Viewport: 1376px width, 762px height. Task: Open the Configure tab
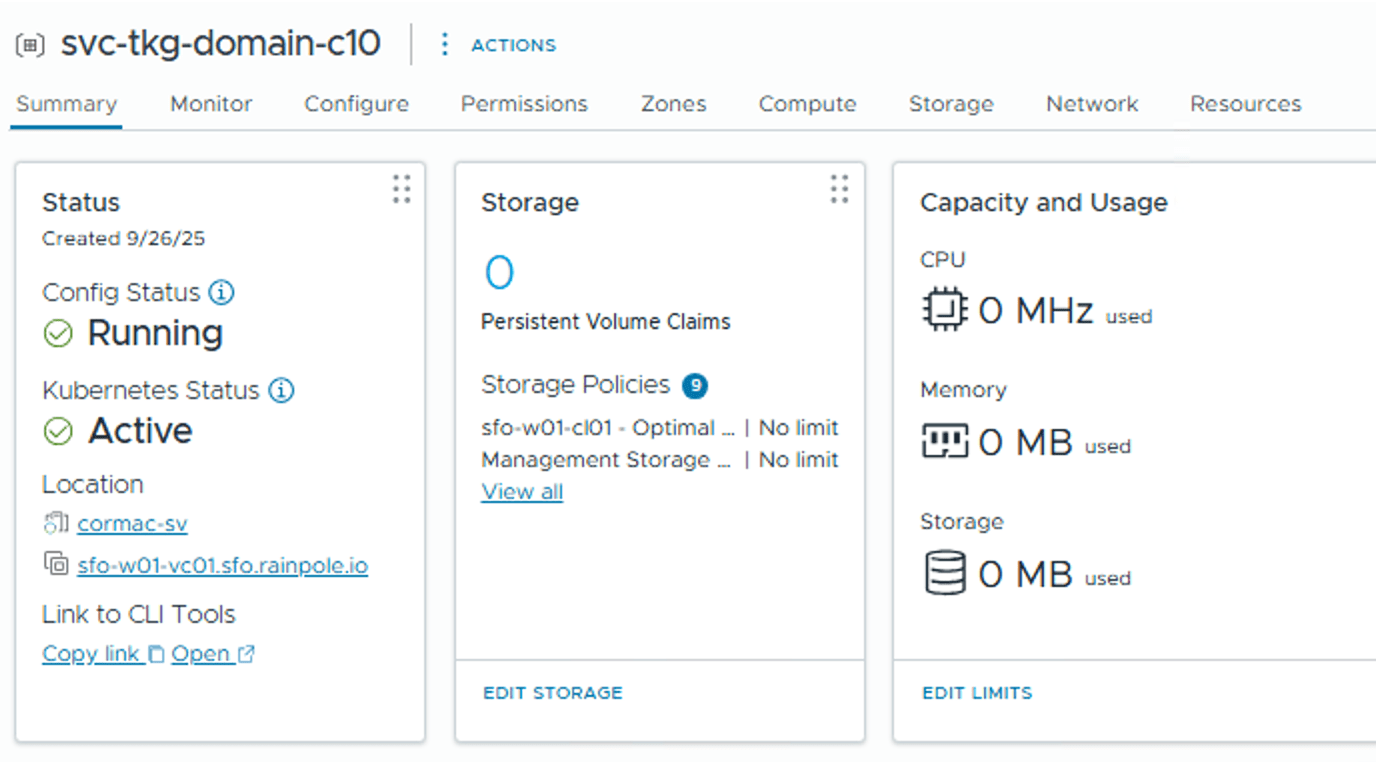pos(356,104)
